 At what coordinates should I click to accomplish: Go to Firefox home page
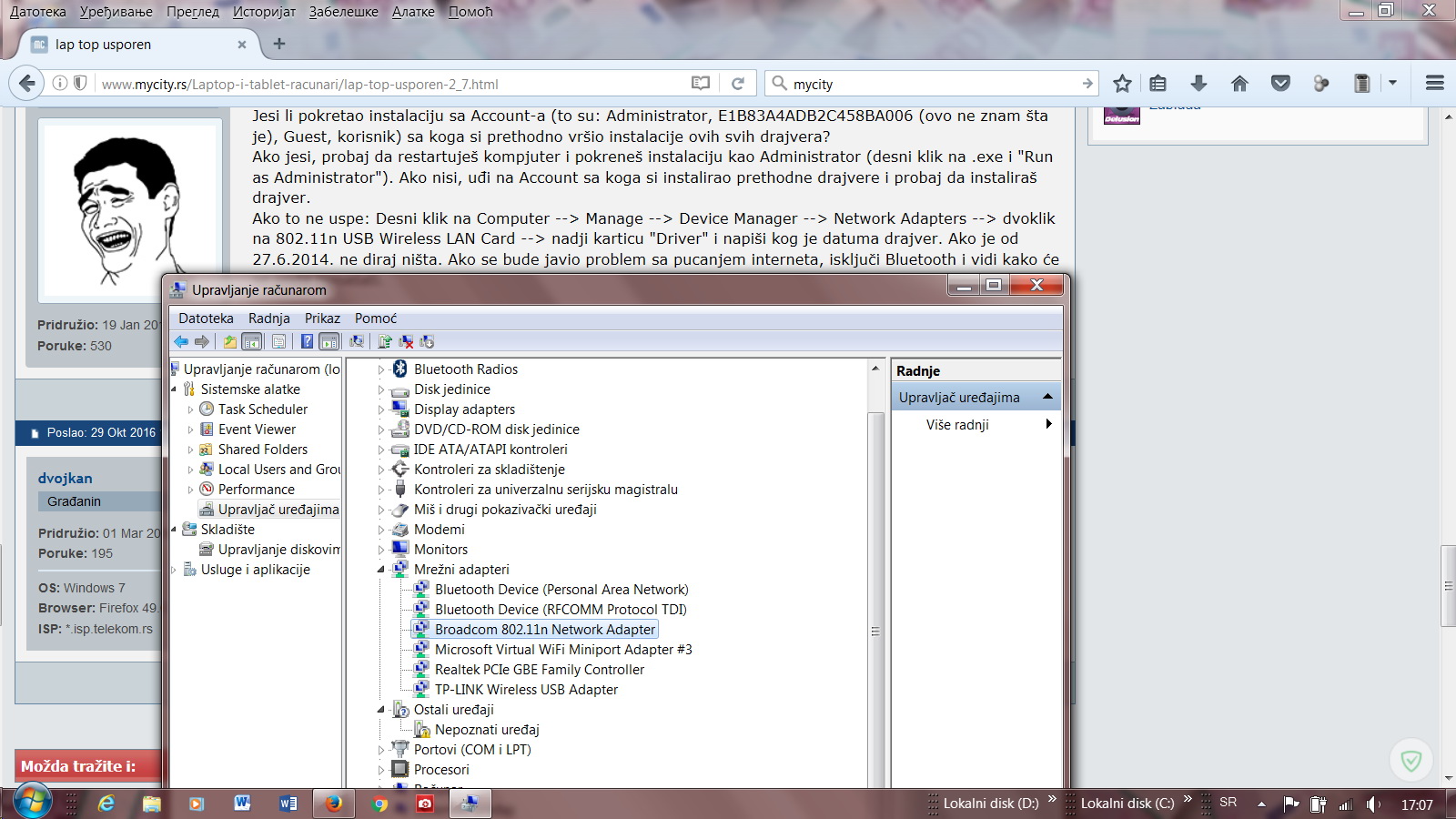pos(1239,84)
